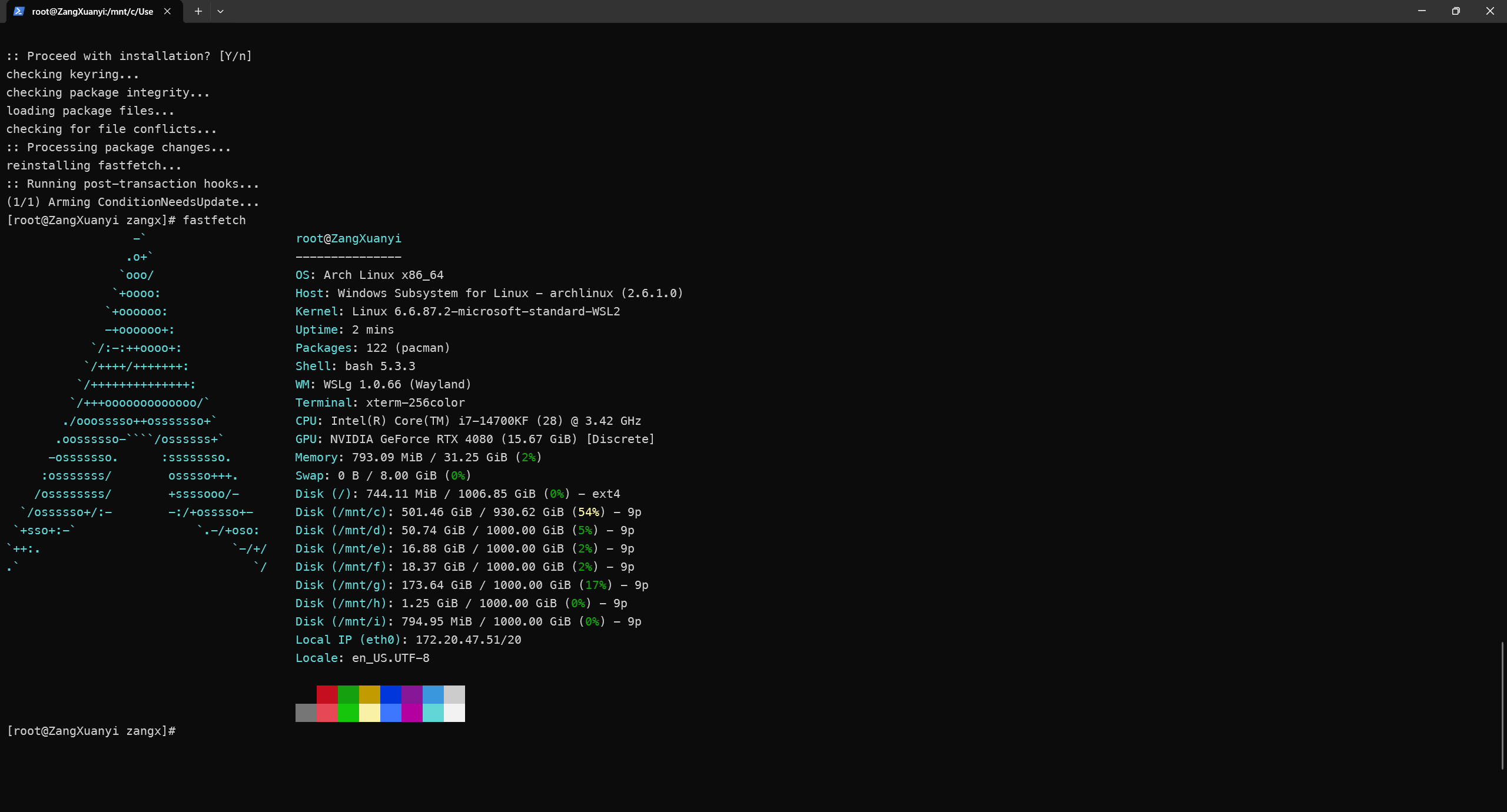Click the terminal icon on the active tab
1507x812 pixels.
pos(19,11)
